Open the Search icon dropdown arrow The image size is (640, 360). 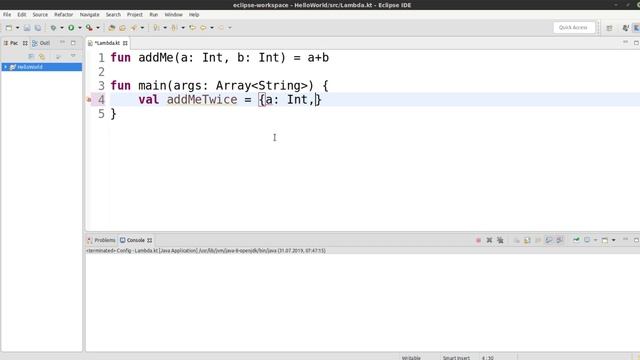[142, 28]
